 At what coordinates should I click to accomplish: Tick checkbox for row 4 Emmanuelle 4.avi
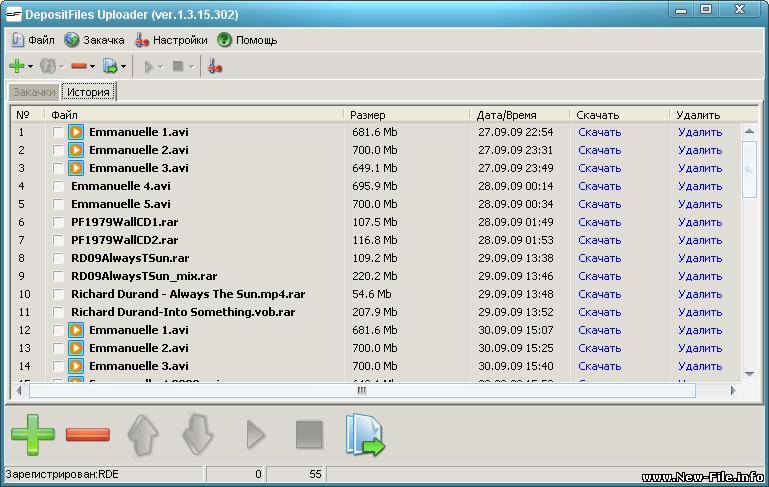[58, 186]
